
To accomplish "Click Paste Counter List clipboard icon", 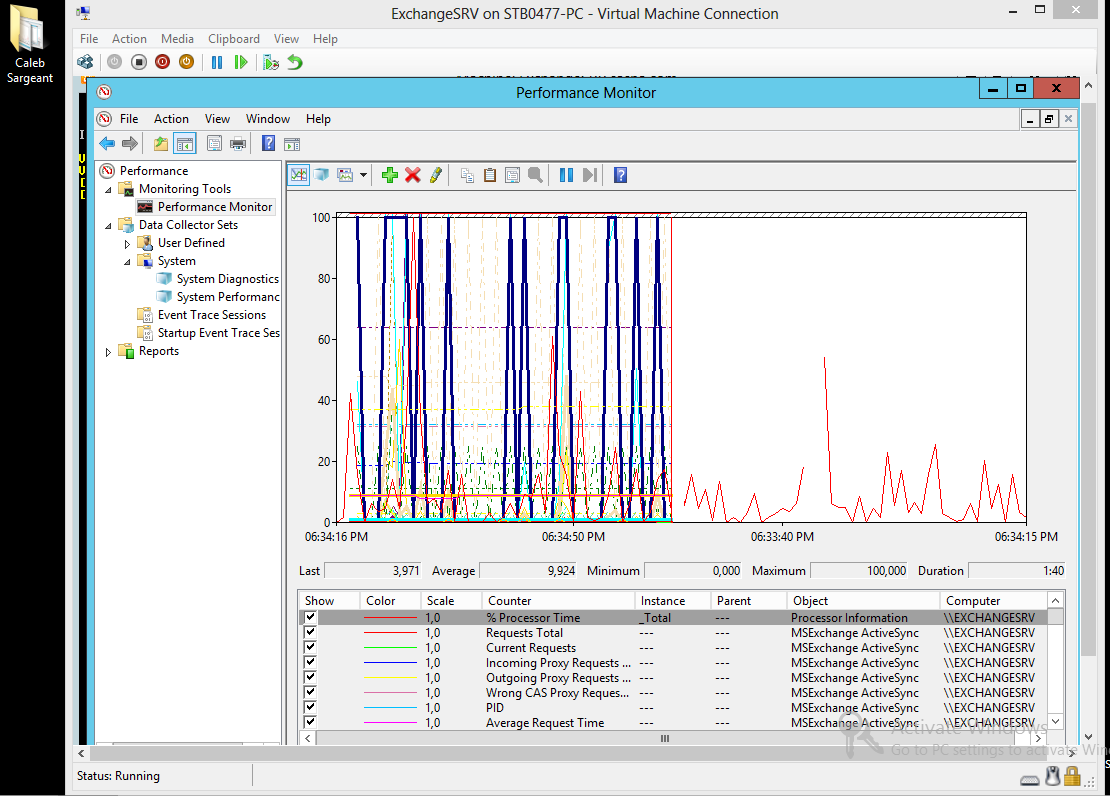I will point(490,175).
